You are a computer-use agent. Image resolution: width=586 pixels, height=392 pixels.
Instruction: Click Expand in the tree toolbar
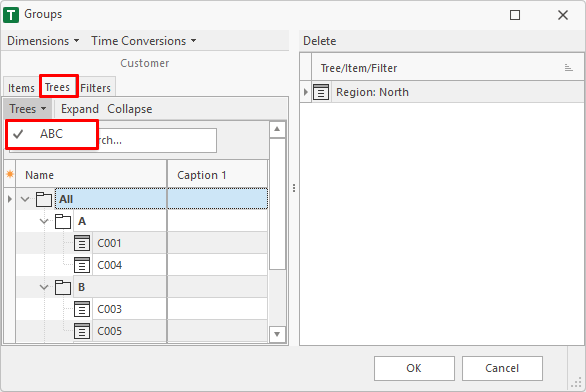[x=80, y=109]
